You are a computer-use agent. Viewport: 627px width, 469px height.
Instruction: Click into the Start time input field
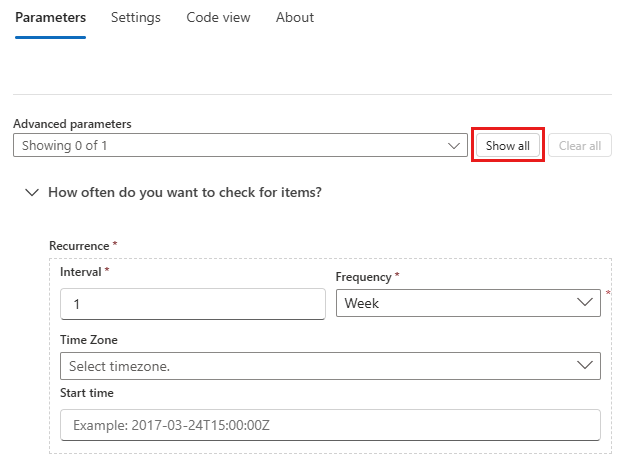330,425
